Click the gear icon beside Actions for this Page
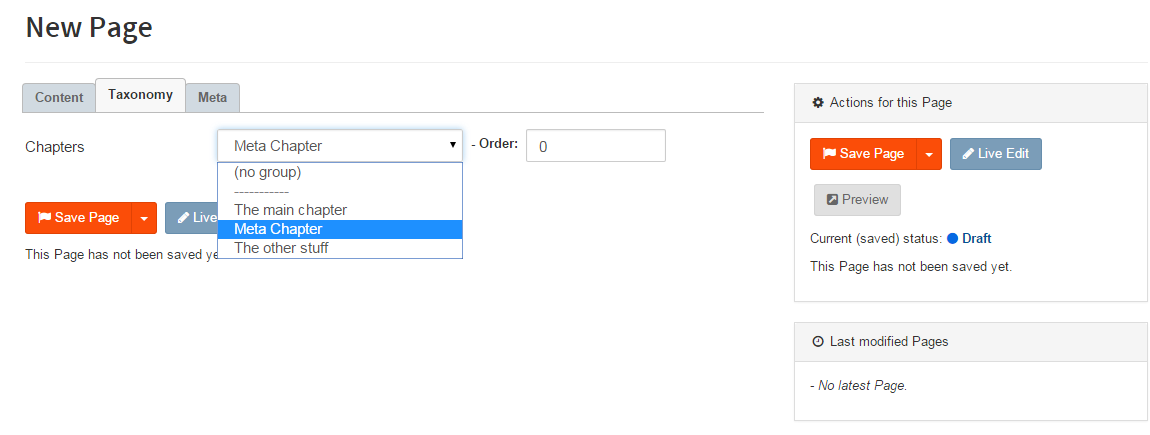This screenshot has height=435, width=1150. [x=818, y=103]
